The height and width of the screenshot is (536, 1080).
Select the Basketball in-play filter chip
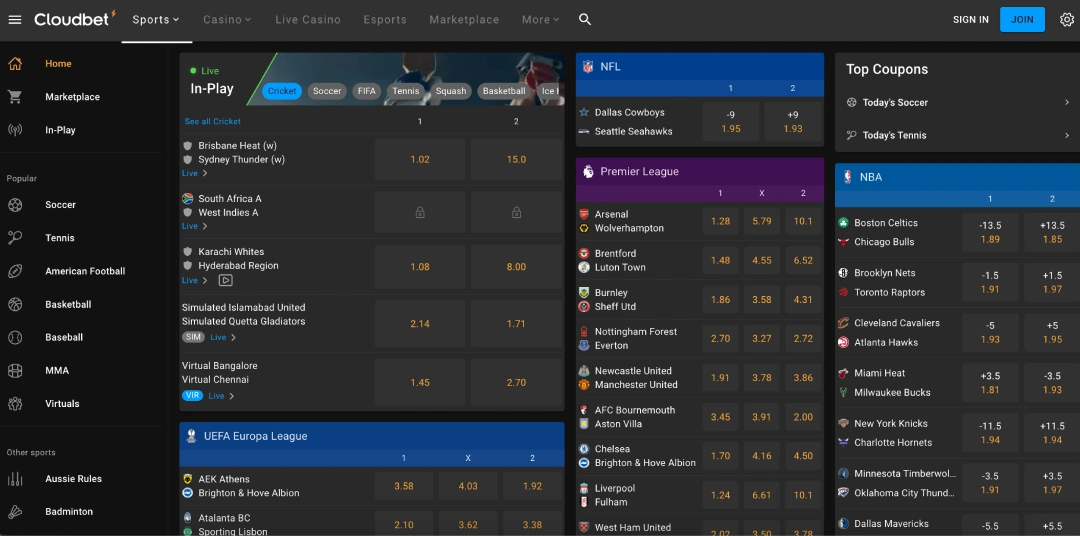point(504,91)
